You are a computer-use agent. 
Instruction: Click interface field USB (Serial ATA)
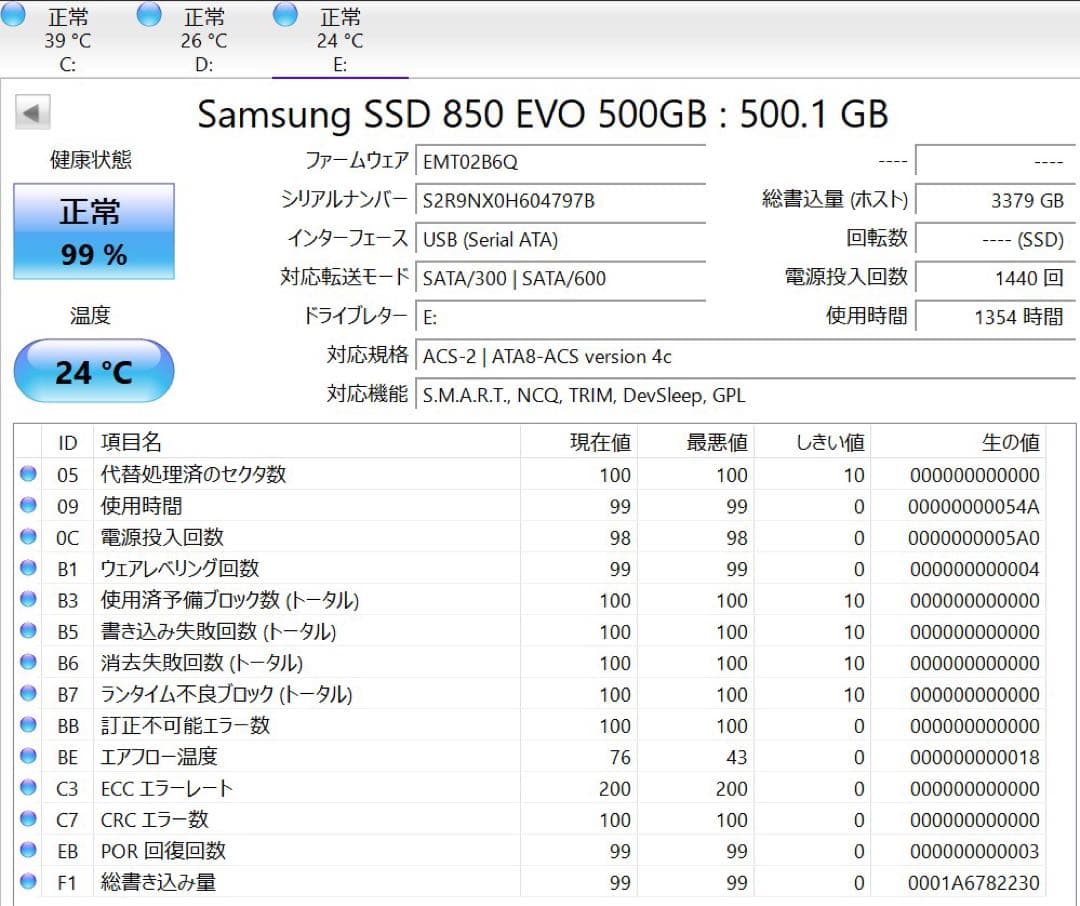(561, 240)
